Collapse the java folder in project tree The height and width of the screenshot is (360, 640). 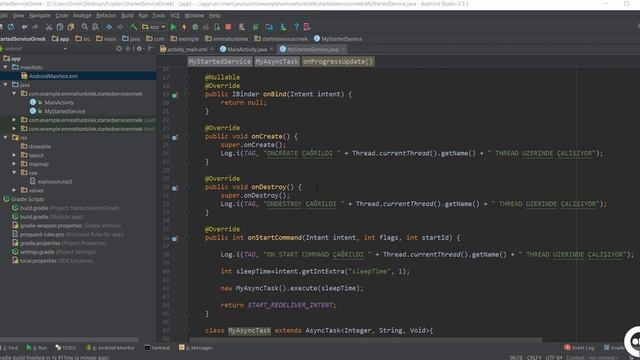pos(6,84)
